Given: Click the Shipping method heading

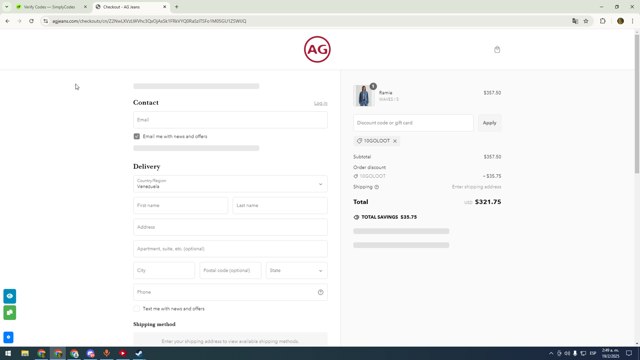Looking at the screenshot, I should [154, 324].
